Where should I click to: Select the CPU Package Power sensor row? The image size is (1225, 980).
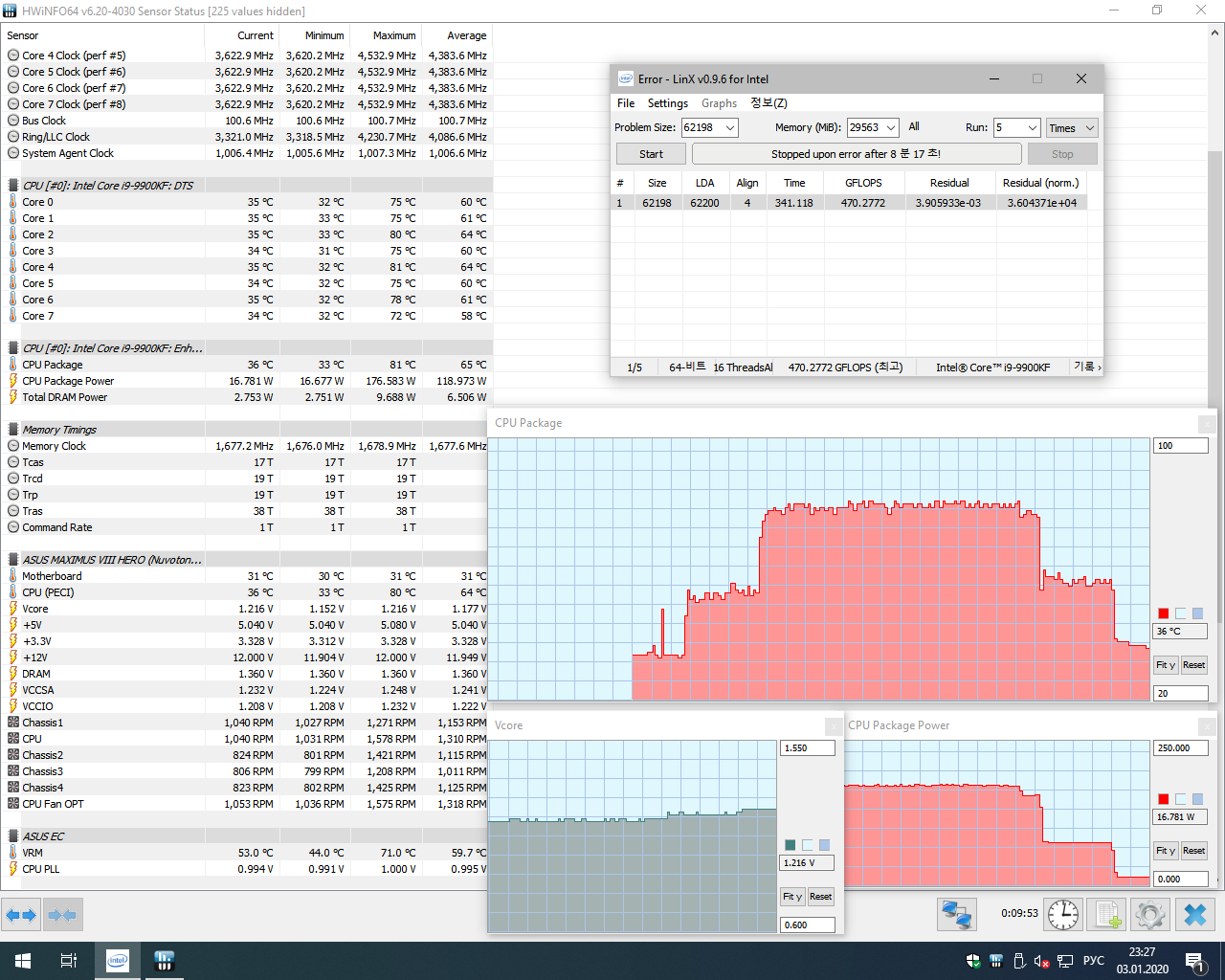(247, 381)
